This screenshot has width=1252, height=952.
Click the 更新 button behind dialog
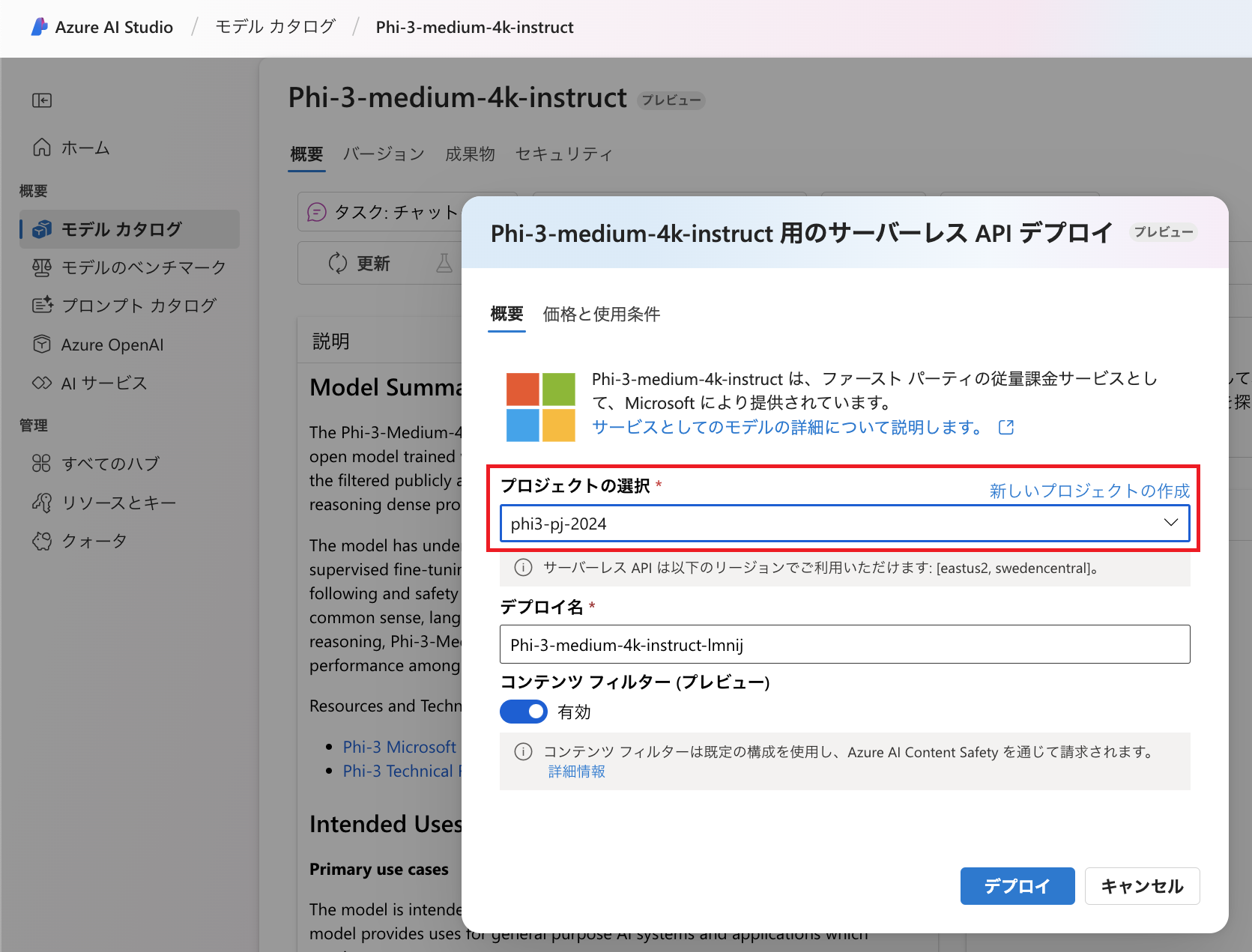coord(360,263)
